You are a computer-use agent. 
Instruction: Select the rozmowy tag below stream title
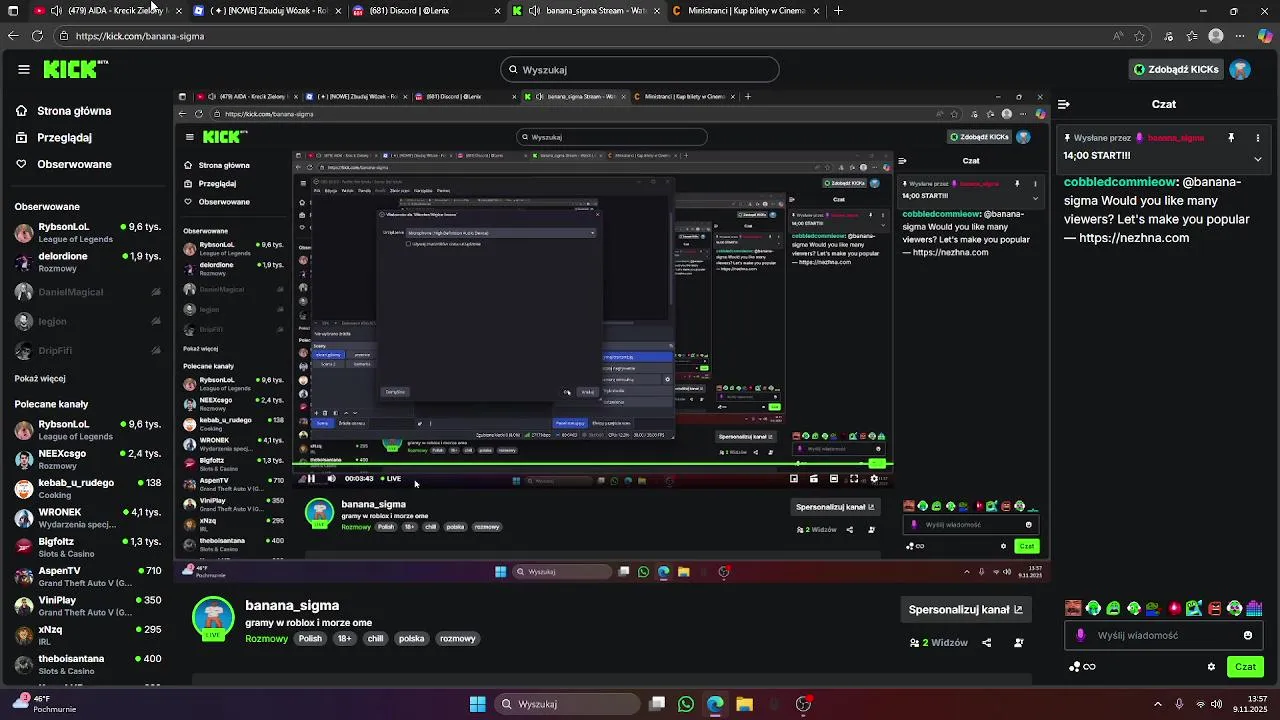click(x=458, y=639)
